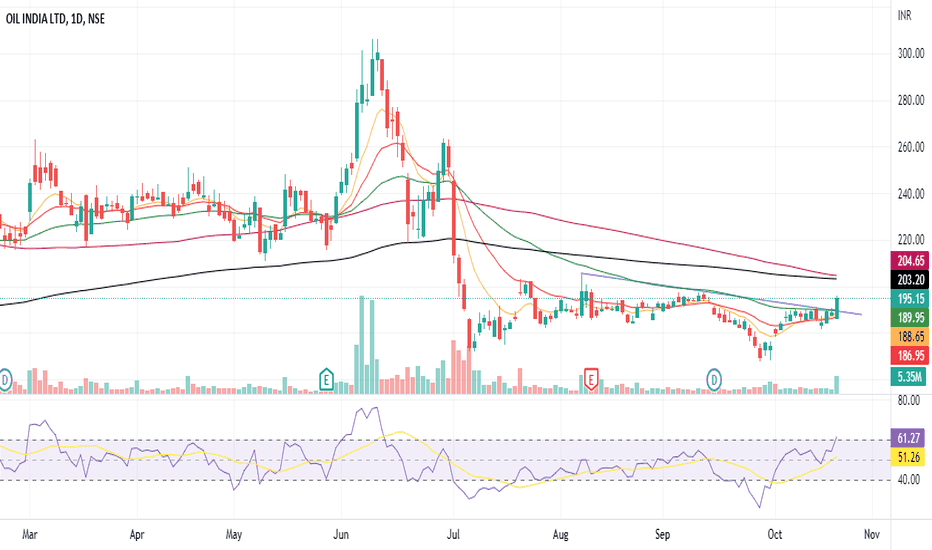Click the purple 61.27 RSI value label
932x550 pixels.
pyautogui.click(x=908, y=438)
